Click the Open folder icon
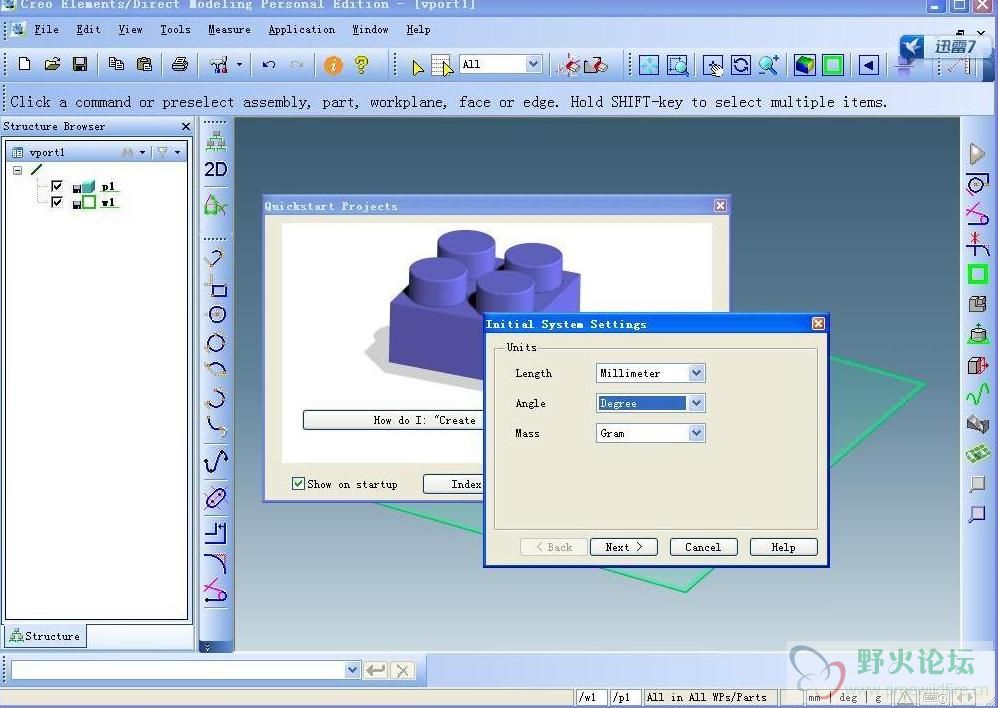 52,64
